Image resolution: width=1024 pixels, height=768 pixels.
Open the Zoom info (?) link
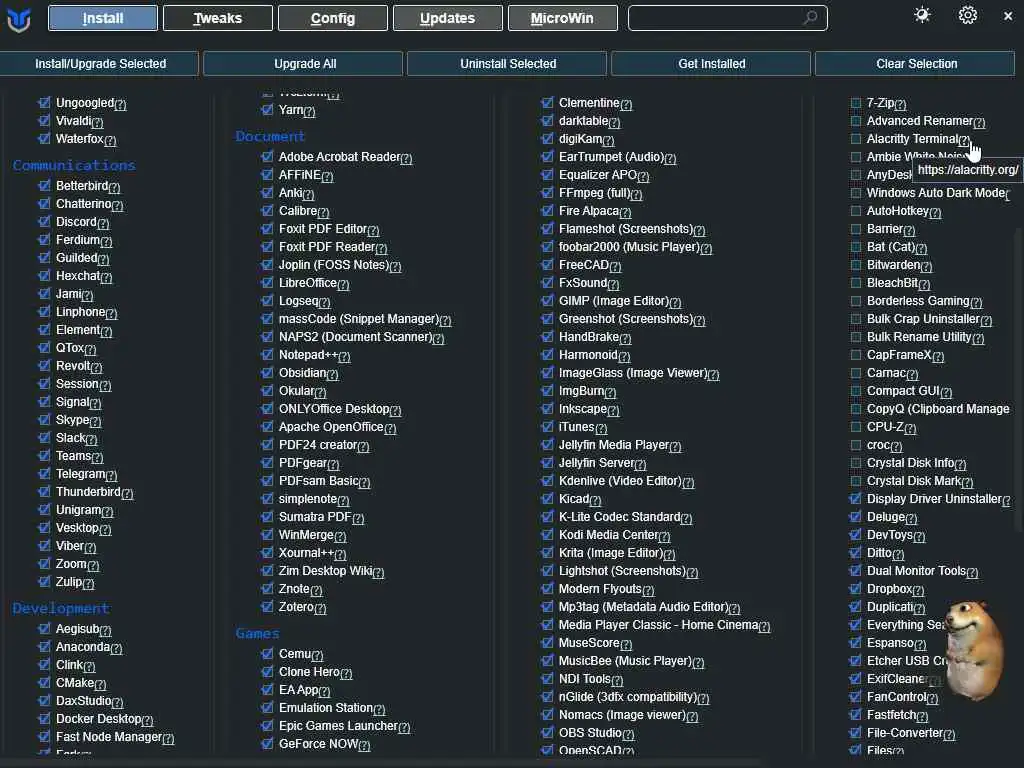[x=93, y=566]
